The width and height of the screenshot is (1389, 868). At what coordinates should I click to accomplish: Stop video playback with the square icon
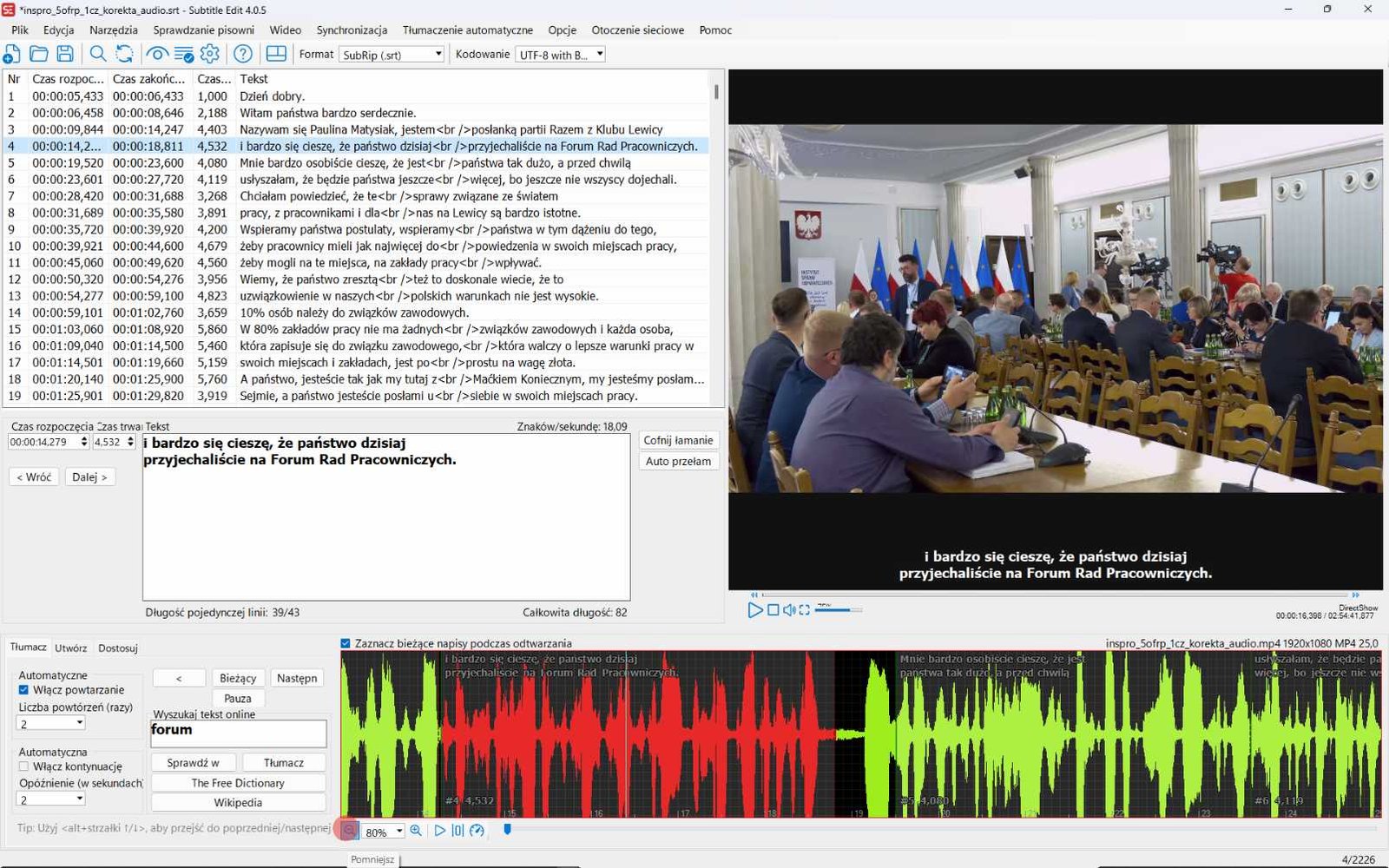pyautogui.click(x=773, y=610)
